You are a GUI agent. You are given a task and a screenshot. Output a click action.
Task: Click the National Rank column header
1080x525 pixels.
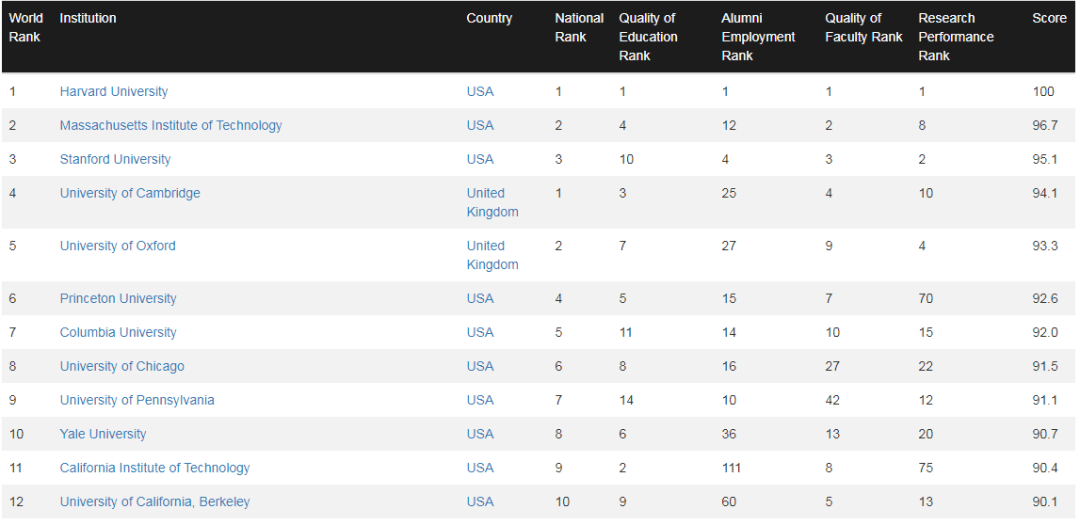579,28
